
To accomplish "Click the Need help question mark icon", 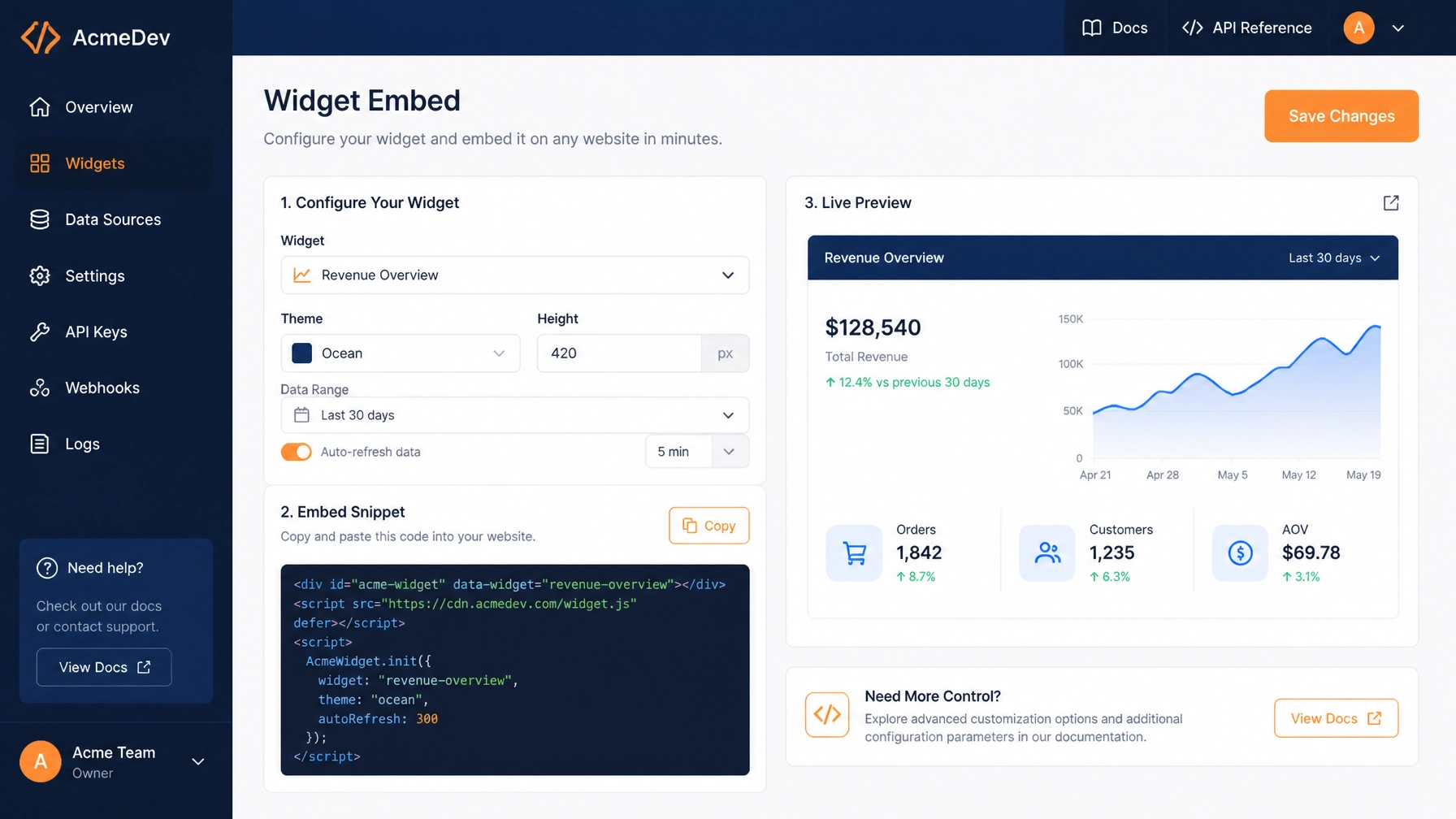I will pos(47,568).
